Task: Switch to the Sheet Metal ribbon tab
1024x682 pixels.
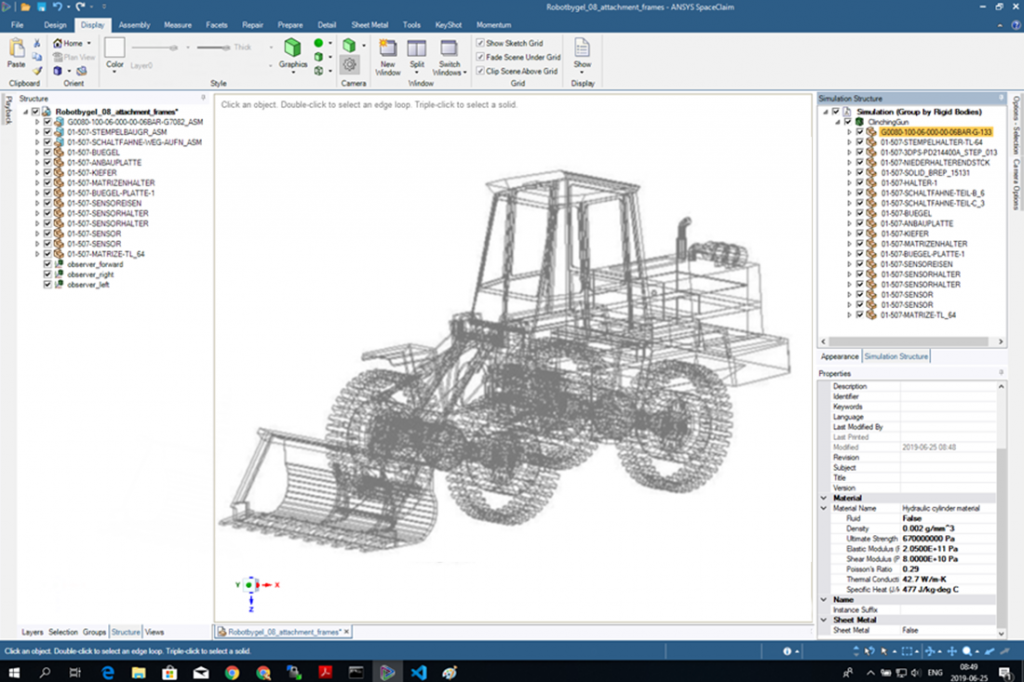Action: 370,25
